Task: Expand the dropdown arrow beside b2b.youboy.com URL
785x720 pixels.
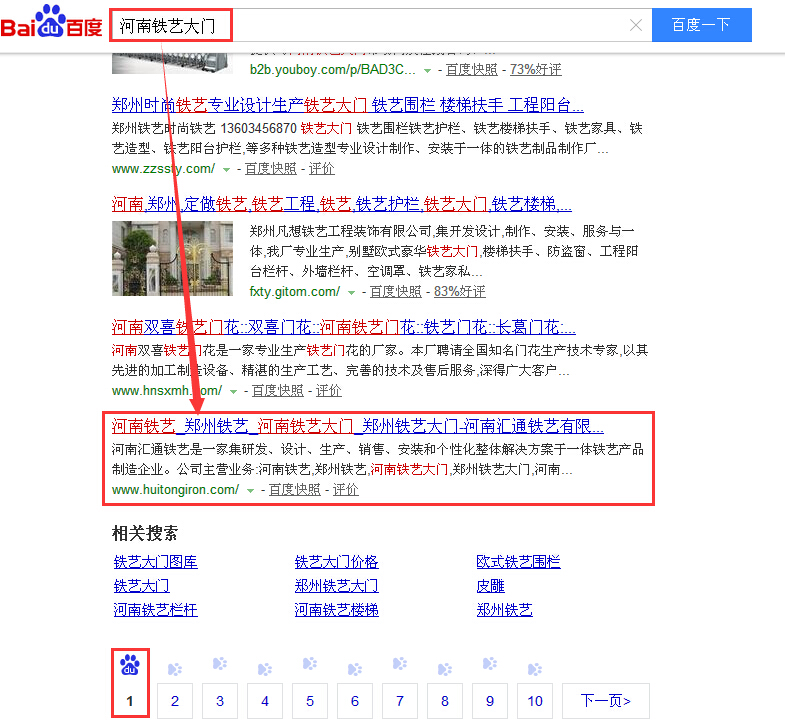Action: pos(428,71)
